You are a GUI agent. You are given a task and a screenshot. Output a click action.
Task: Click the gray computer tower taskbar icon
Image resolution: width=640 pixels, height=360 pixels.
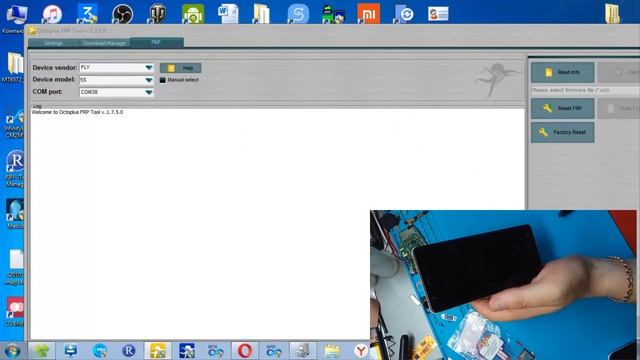[303, 351]
